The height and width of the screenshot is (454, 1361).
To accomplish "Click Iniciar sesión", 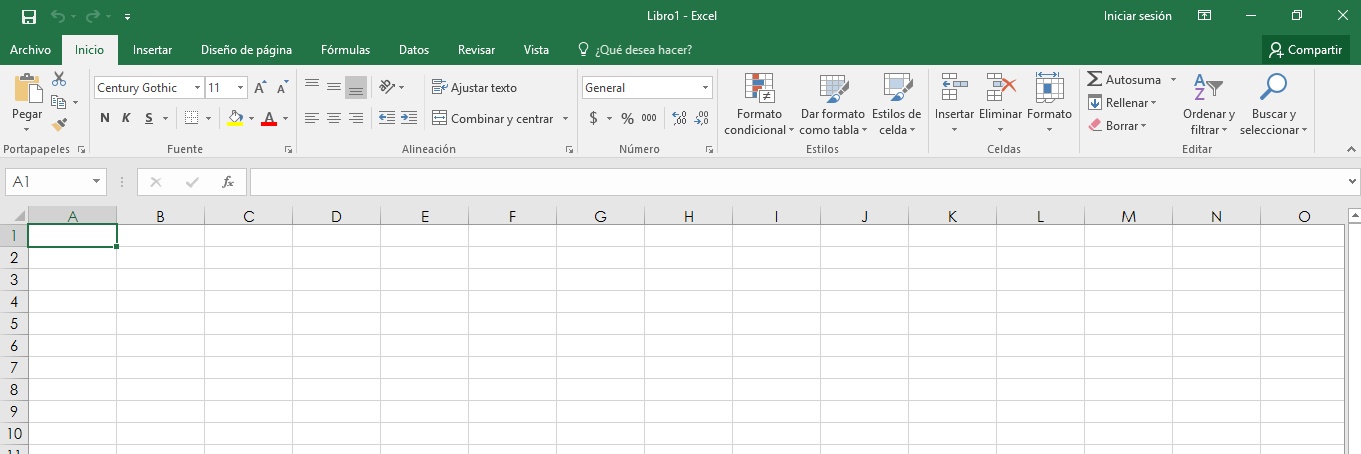I will coord(1137,16).
